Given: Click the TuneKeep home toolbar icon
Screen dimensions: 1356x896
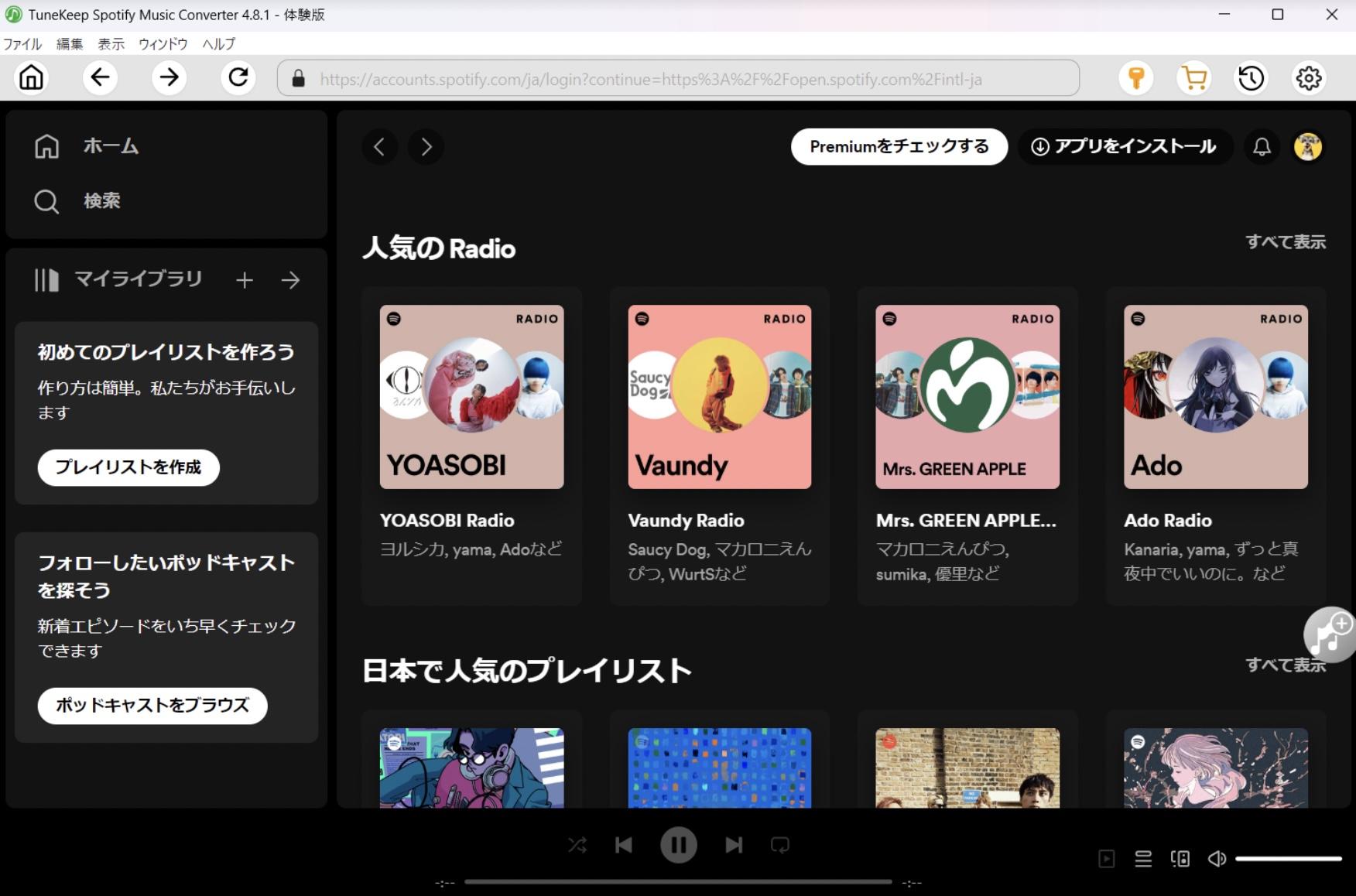Looking at the screenshot, I should tap(32, 77).
